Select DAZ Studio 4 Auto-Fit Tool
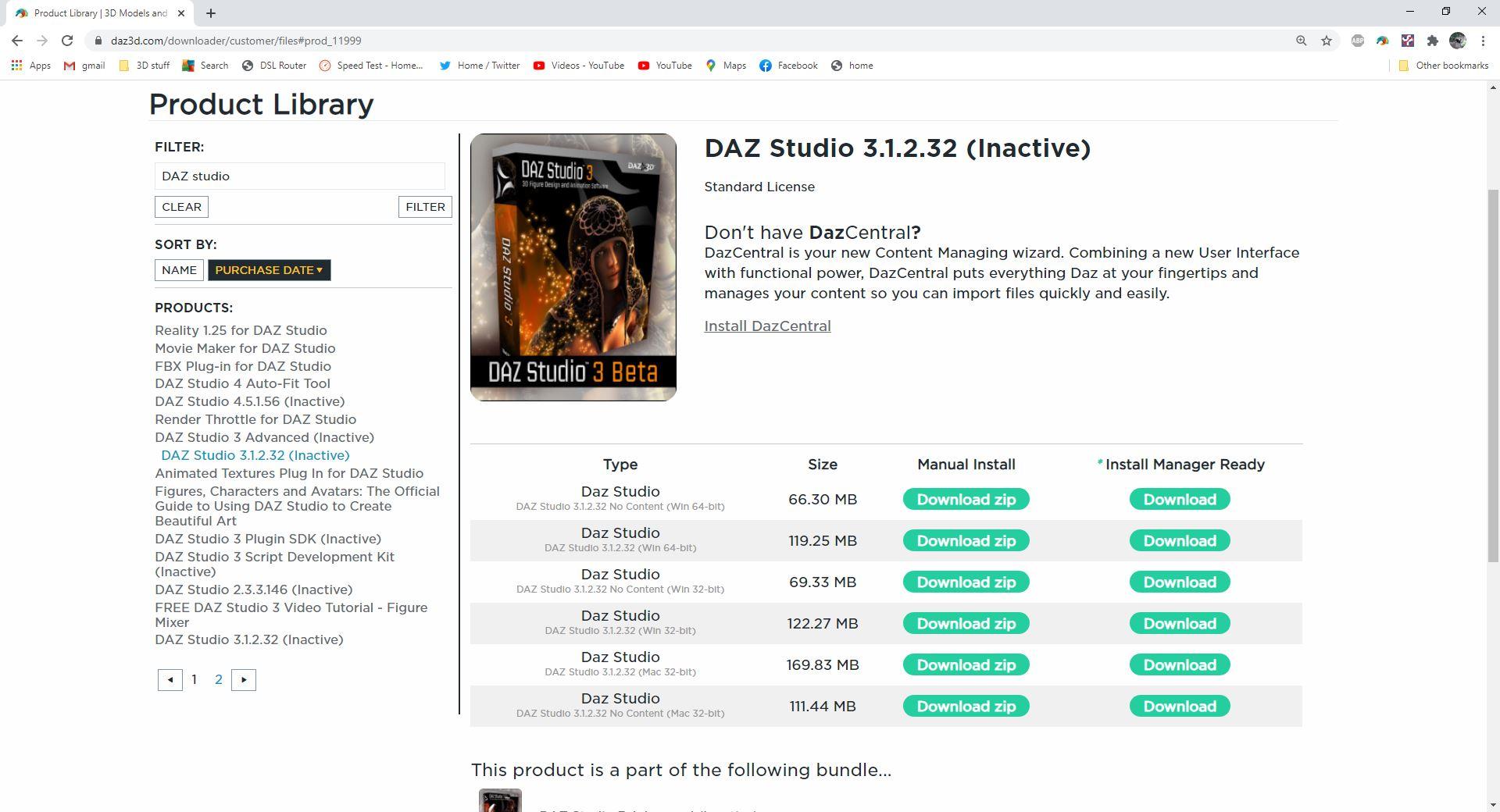The width and height of the screenshot is (1500, 812). click(x=242, y=384)
